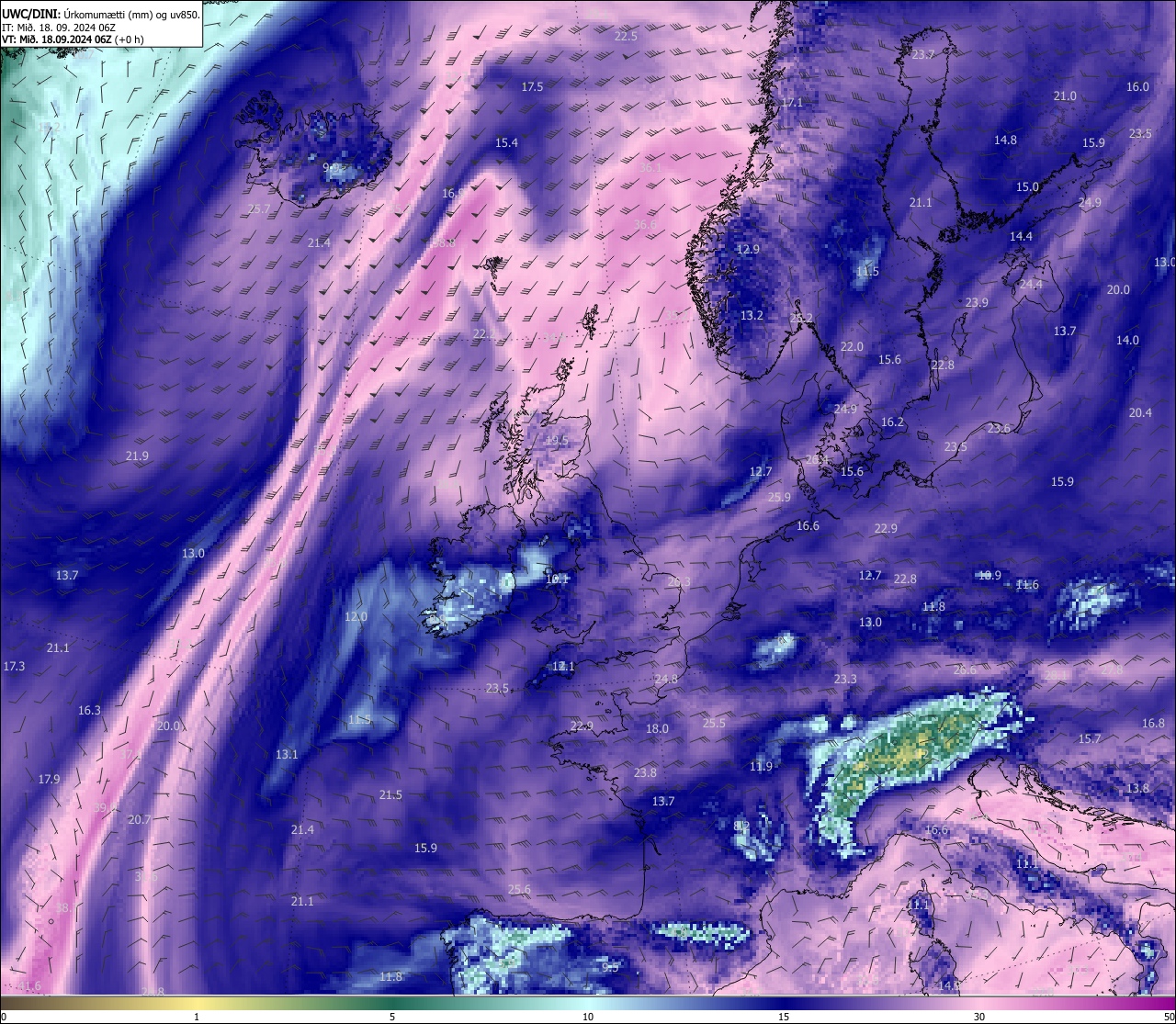Click the 17.5 value on the map
1176x1024 pixels.
coord(533,87)
